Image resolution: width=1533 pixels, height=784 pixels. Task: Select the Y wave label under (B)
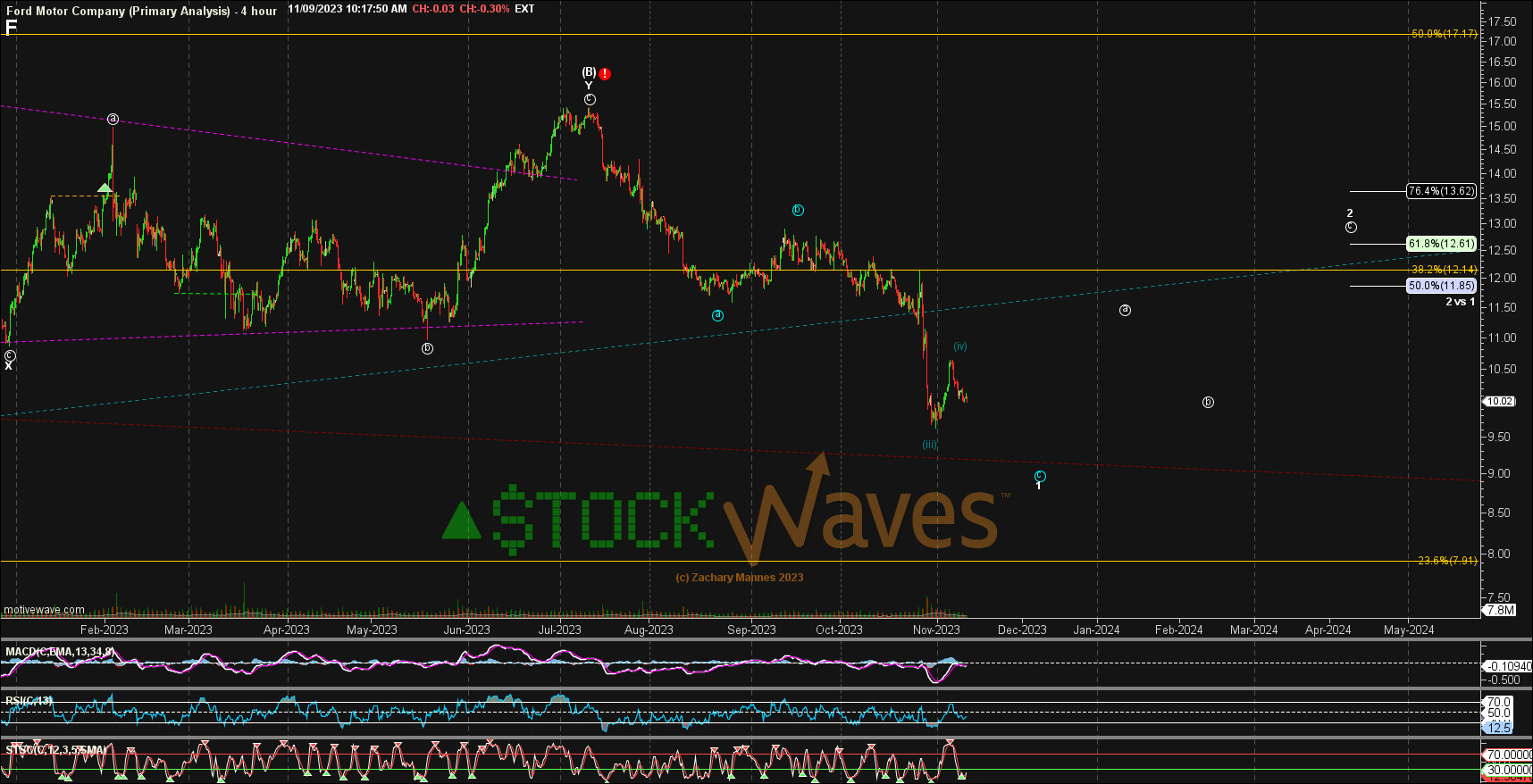(x=589, y=86)
